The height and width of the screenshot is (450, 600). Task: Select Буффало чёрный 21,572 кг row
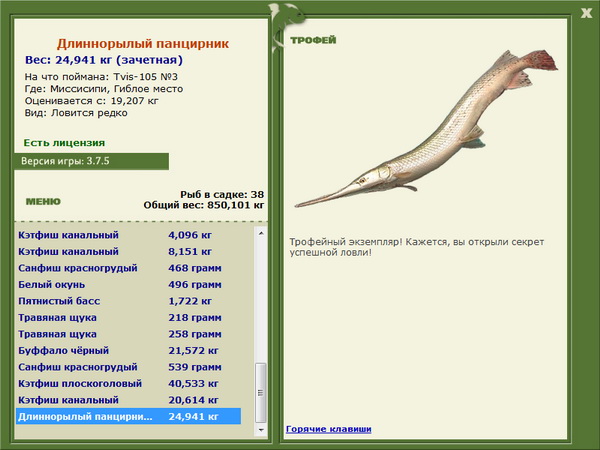[129, 350]
